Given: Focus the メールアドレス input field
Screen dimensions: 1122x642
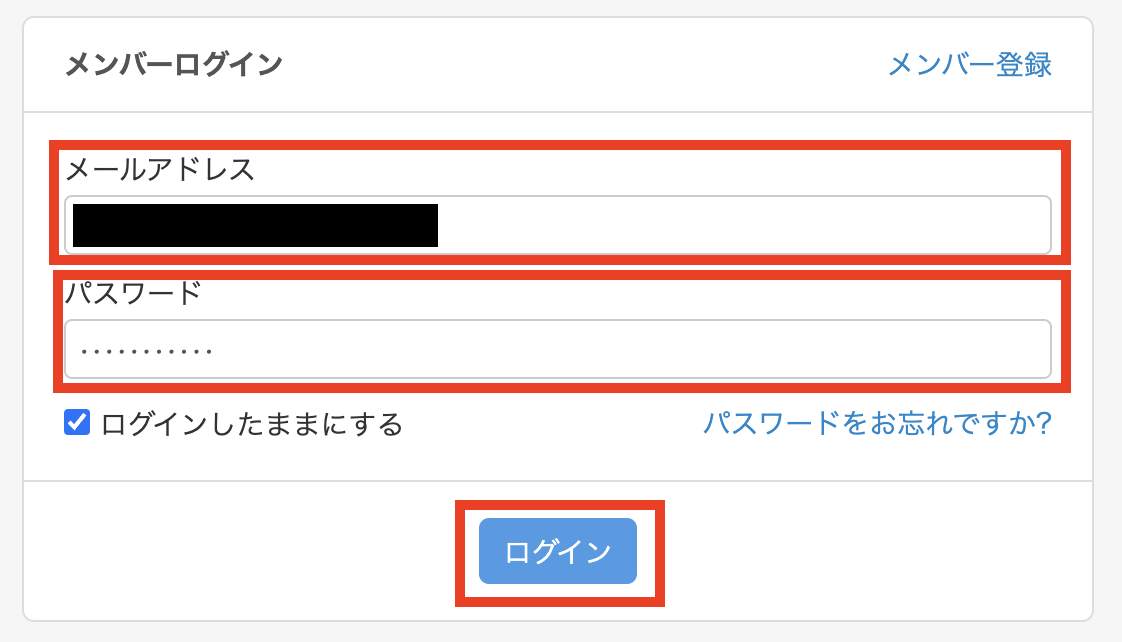Looking at the screenshot, I should pyautogui.click(x=740, y=225).
